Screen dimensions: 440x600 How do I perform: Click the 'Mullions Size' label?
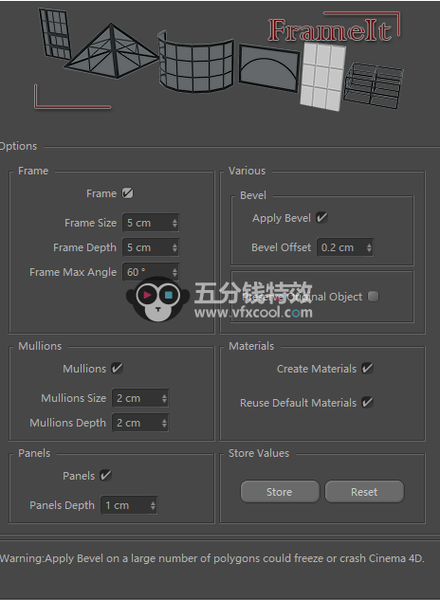[x=73, y=398]
